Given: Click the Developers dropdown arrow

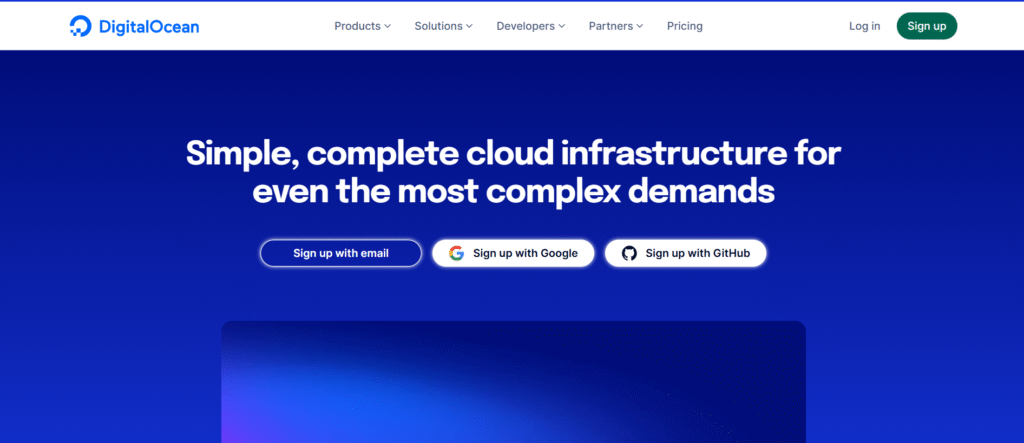Looking at the screenshot, I should (562, 26).
